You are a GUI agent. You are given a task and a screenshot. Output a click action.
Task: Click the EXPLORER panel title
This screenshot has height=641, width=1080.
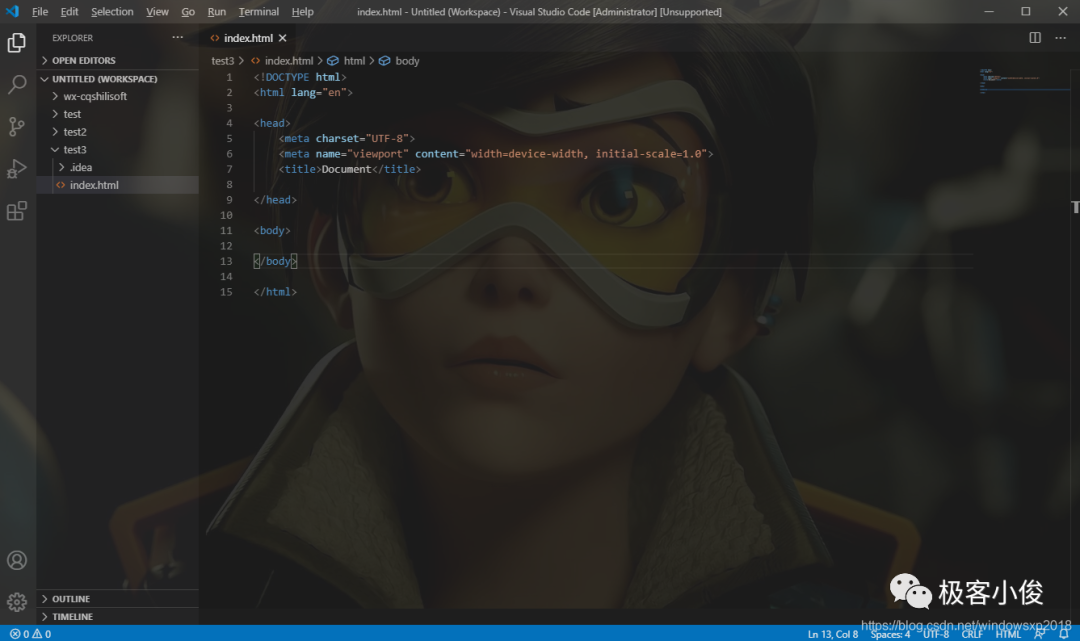tap(72, 38)
